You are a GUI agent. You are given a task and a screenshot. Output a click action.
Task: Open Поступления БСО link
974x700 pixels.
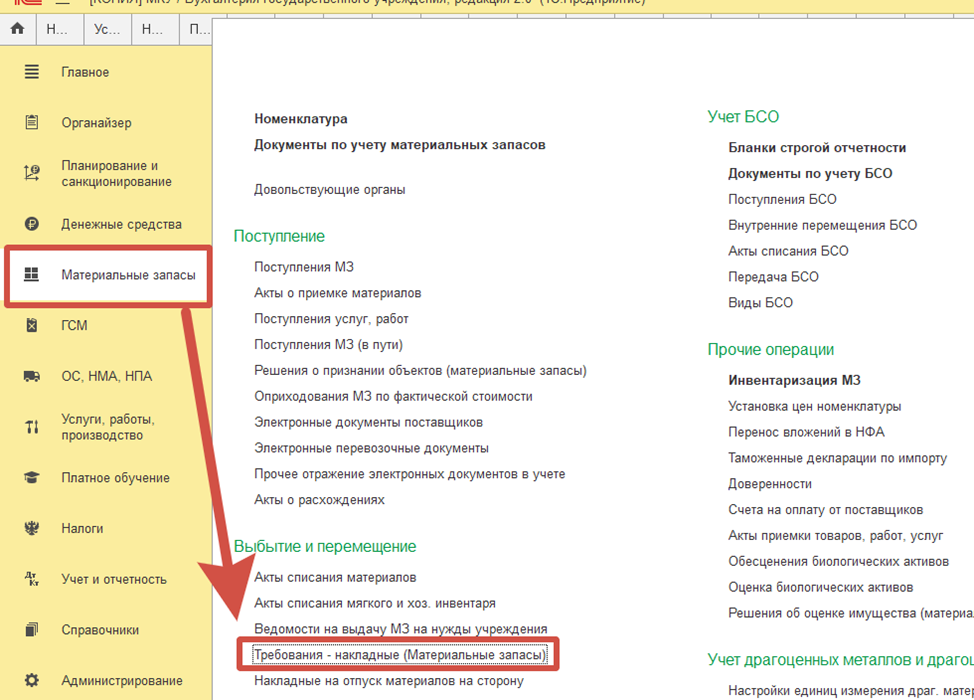(x=782, y=199)
